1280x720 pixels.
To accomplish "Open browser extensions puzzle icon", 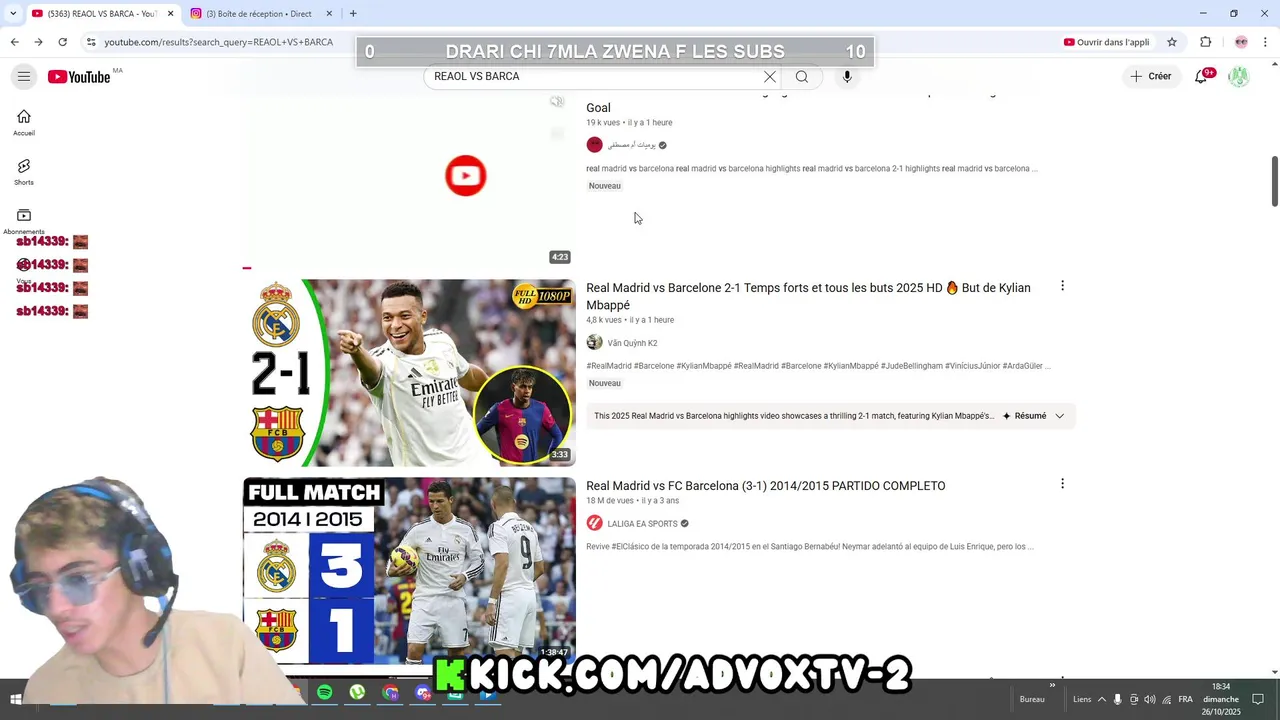I will coord(1205,42).
